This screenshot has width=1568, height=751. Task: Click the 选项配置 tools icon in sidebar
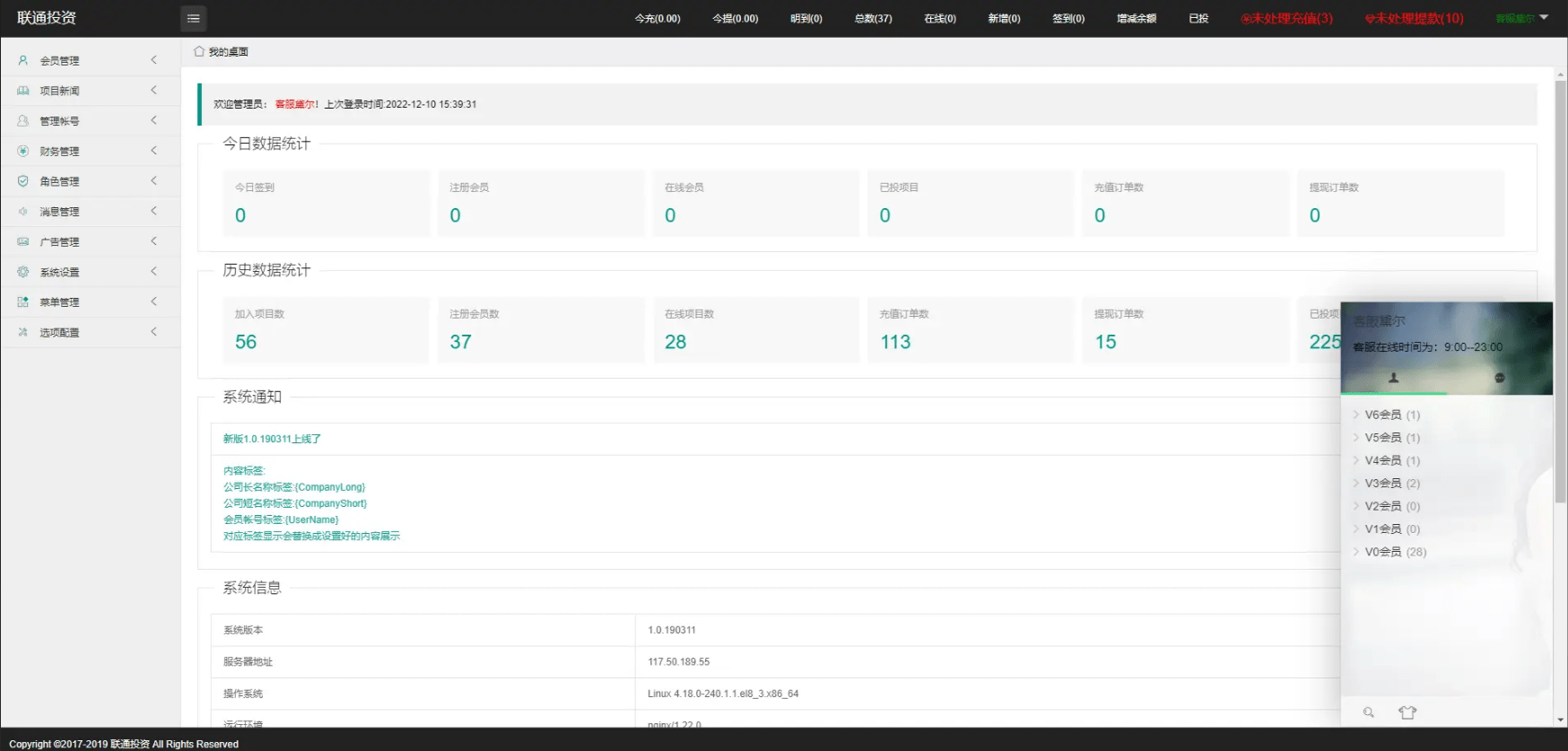(23, 332)
